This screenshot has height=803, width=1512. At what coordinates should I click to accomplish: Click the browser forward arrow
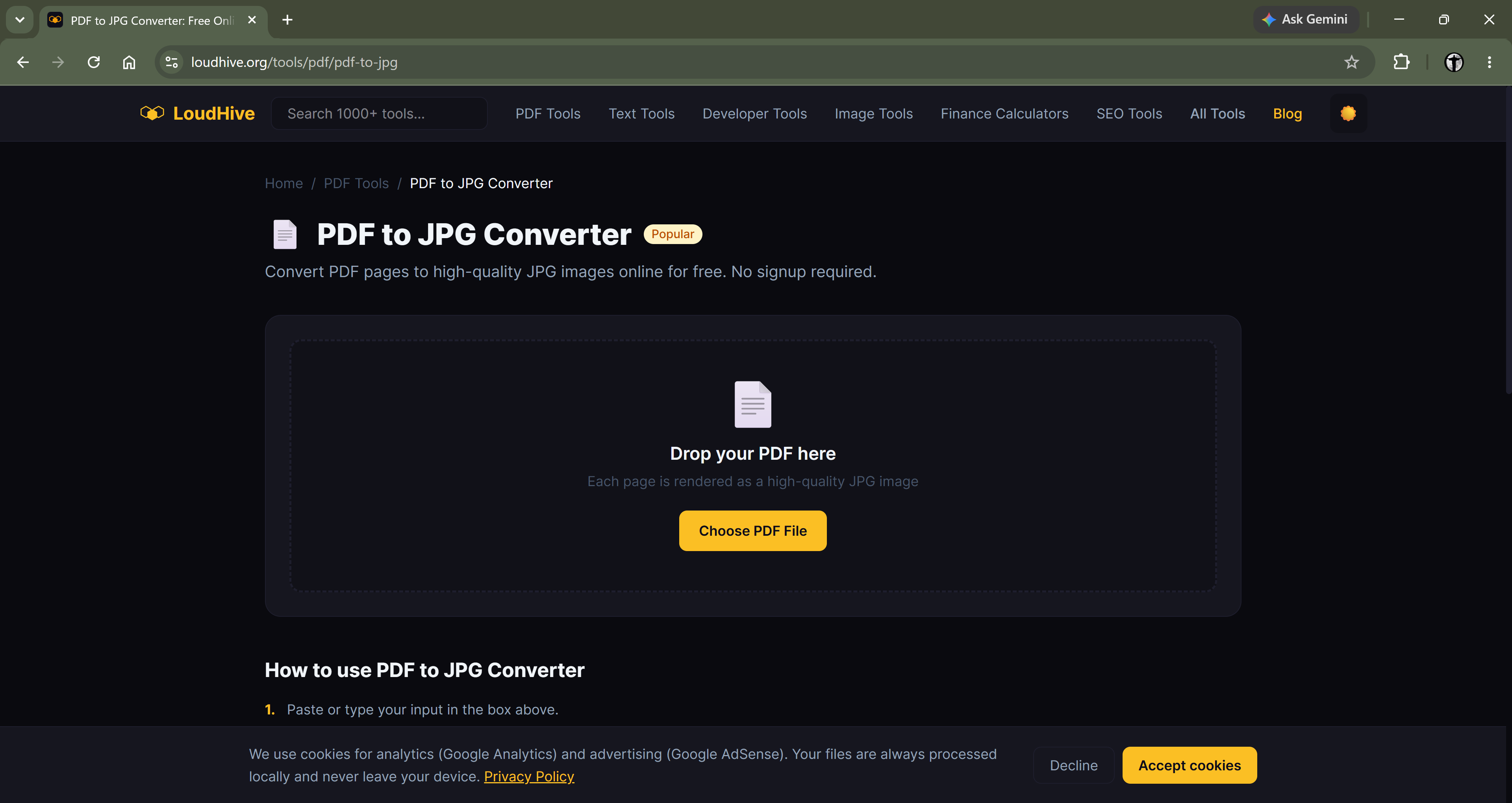click(x=58, y=62)
